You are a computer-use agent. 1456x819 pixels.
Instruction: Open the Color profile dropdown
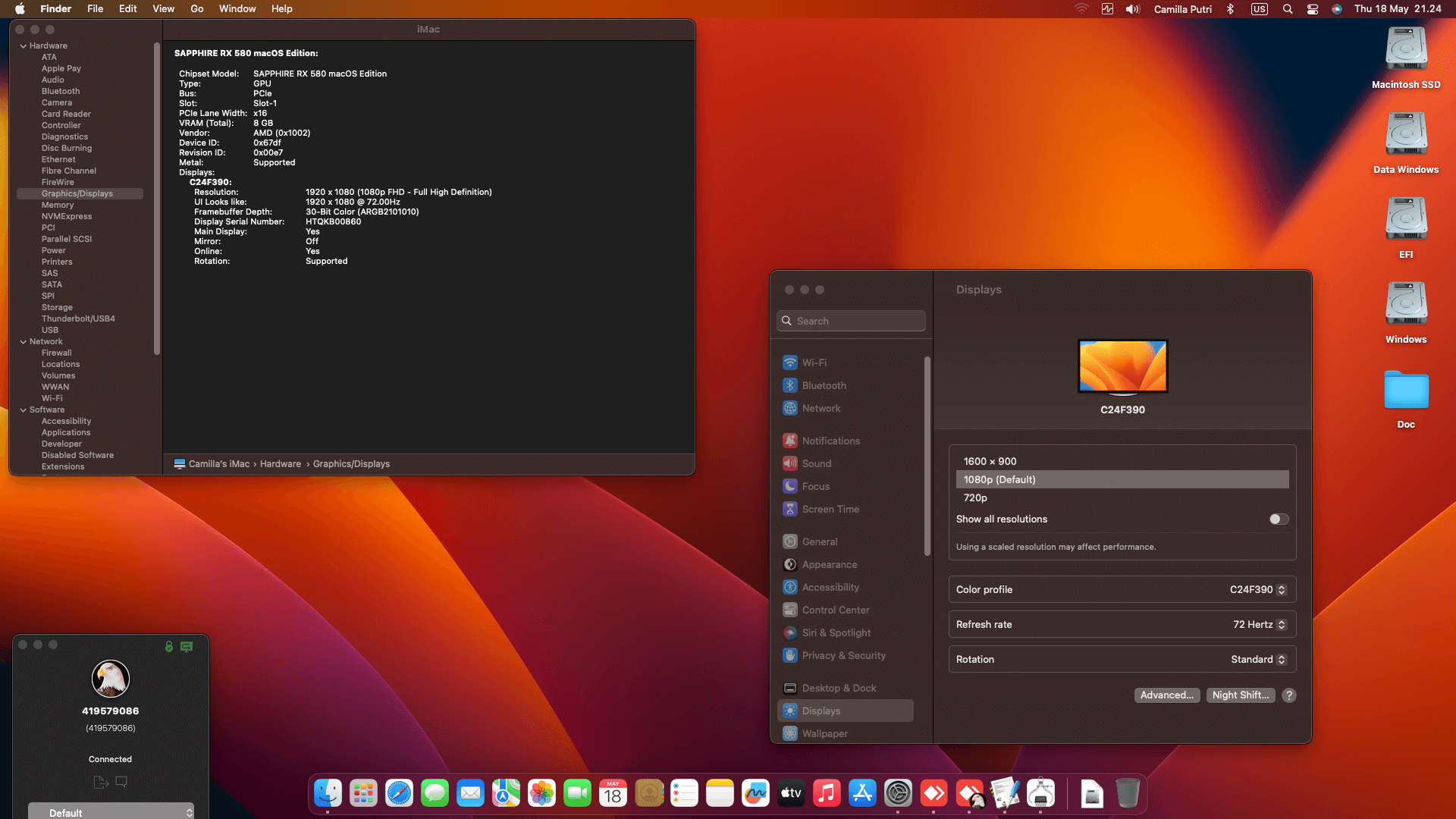(1258, 590)
